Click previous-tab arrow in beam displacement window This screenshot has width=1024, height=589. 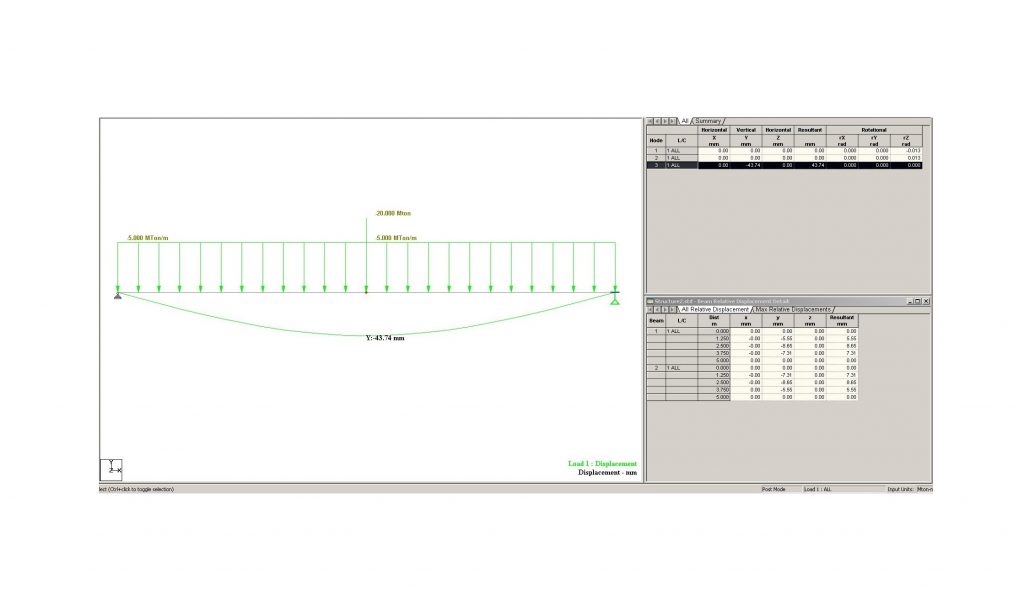[x=658, y=309]
